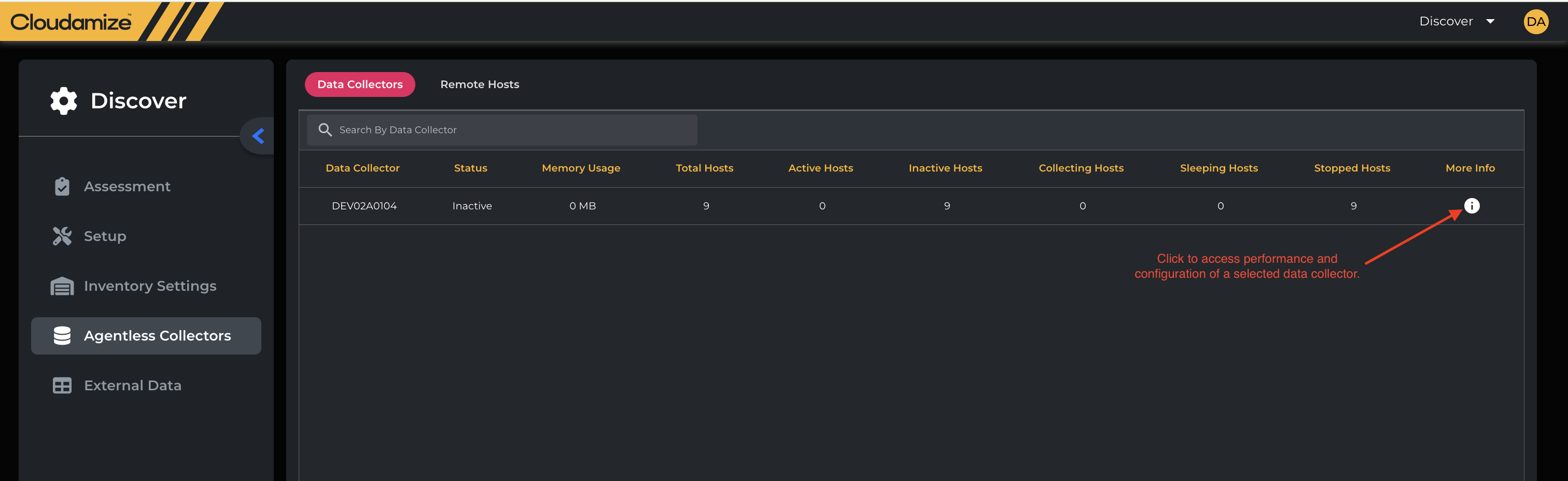The image size is (1568, 481).
Task: Click the Inventory Settings warehouse icon
Action: [x=62, y=286]
